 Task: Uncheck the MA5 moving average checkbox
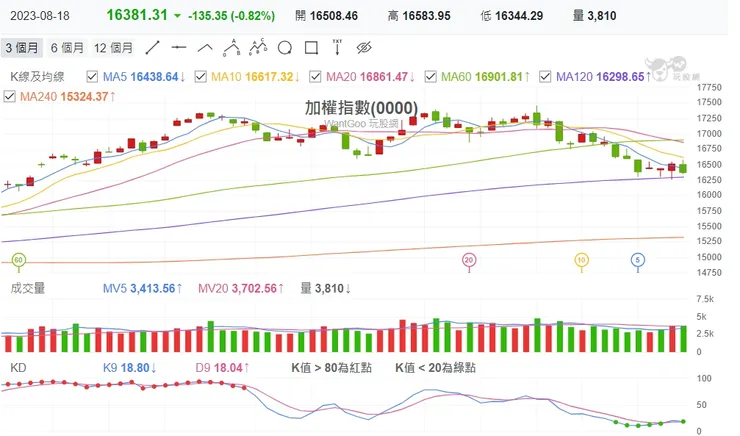[x=92, y=76]
